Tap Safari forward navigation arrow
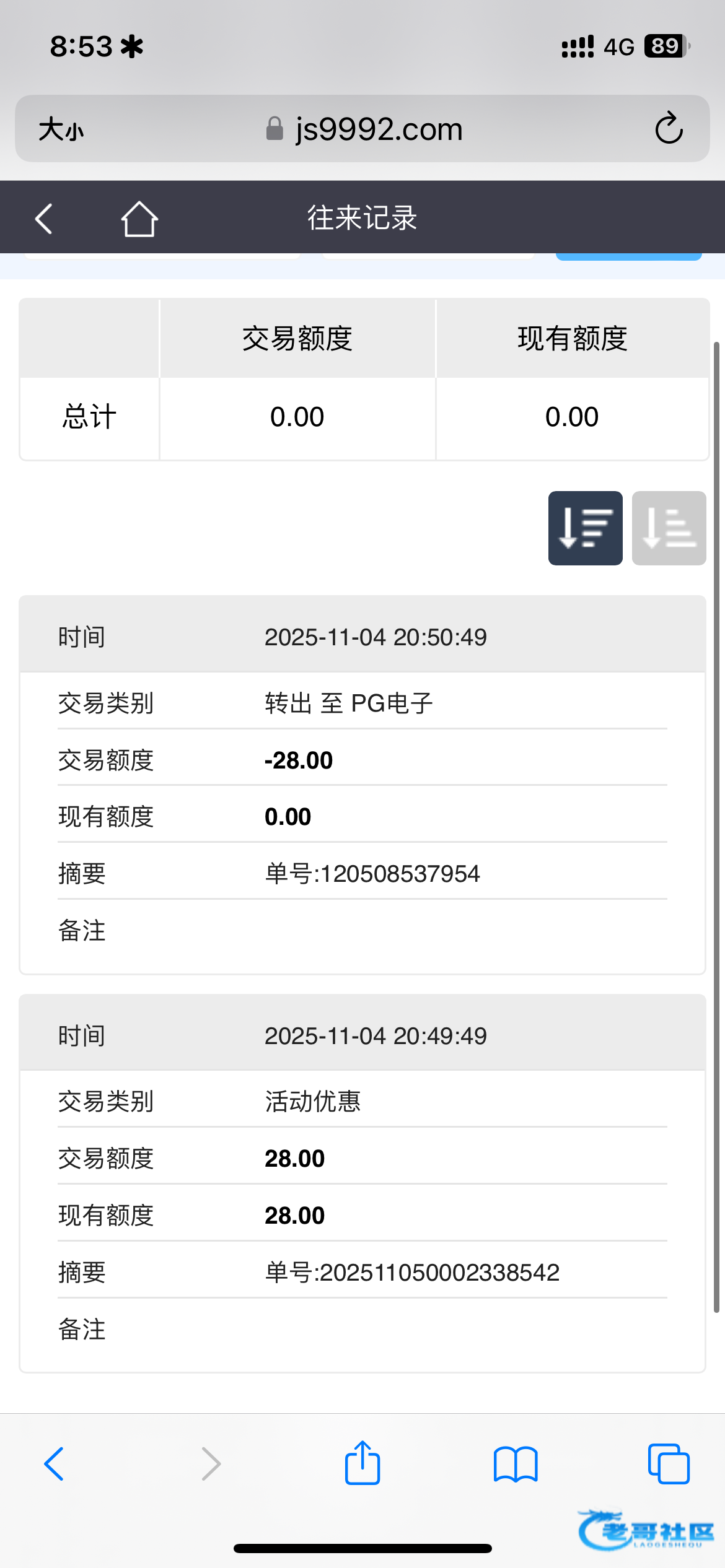 click(x=211, y=1464)
